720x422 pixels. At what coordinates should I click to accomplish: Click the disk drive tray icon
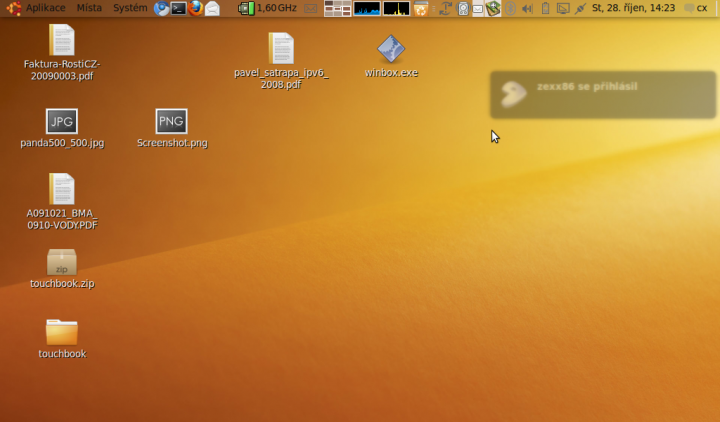tap(463, 8)
